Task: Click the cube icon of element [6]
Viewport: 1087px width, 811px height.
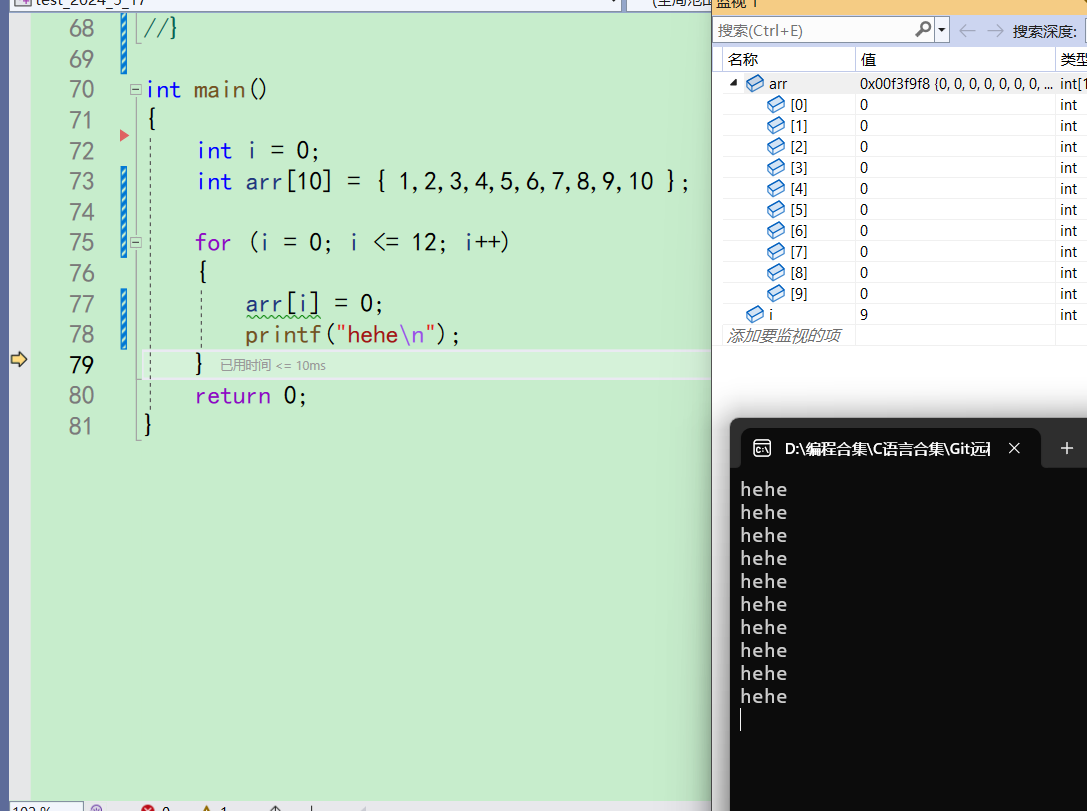Action: [776, 231]
